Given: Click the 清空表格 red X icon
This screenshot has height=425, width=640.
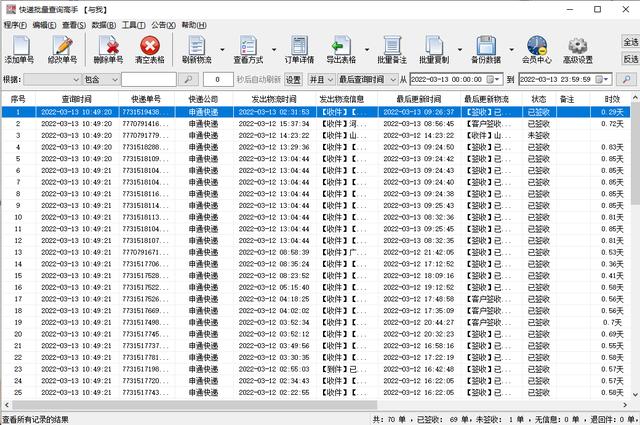Looking at the screenshot, I should click(x=150, y=49).
